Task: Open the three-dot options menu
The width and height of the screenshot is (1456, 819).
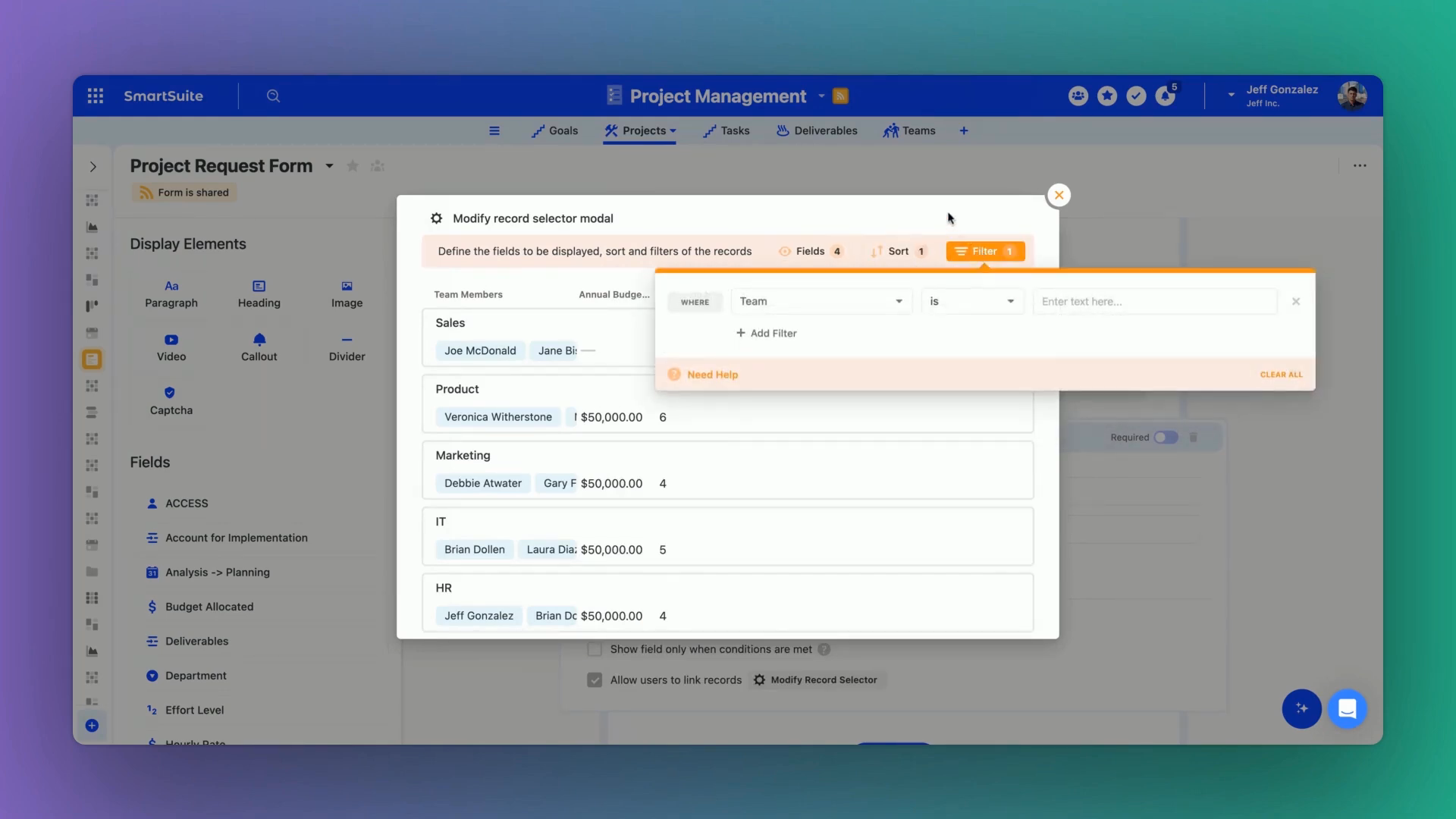Action: [1360, 166]
